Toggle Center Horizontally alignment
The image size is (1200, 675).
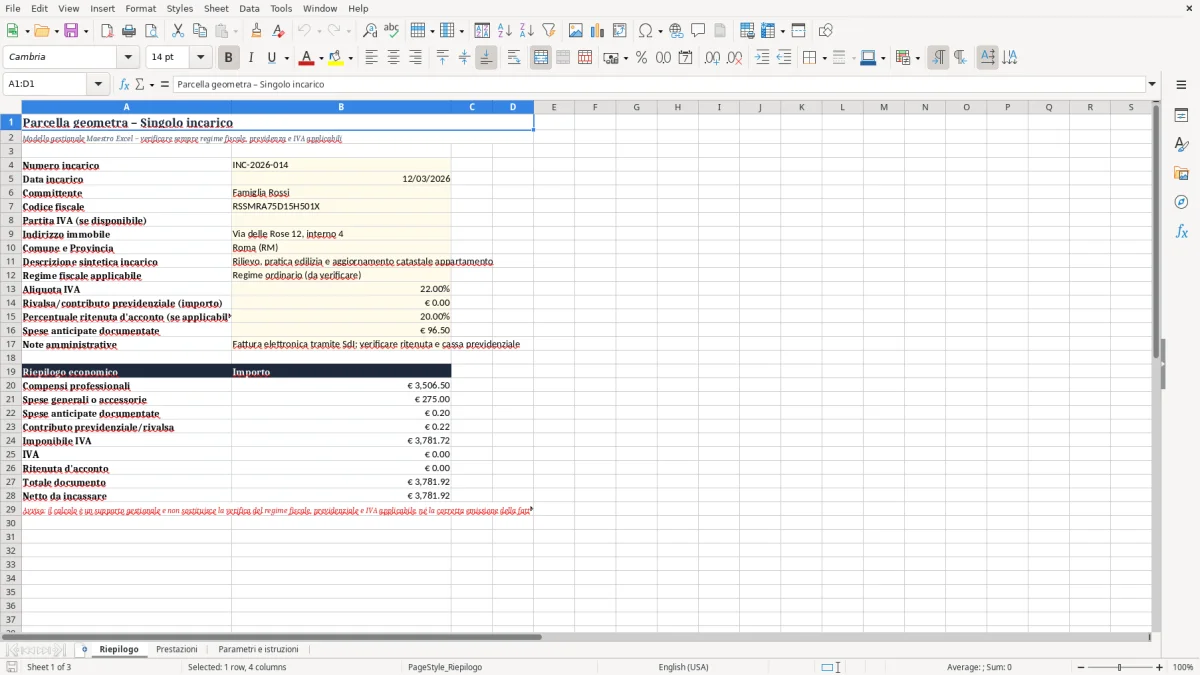pos(393,58)
